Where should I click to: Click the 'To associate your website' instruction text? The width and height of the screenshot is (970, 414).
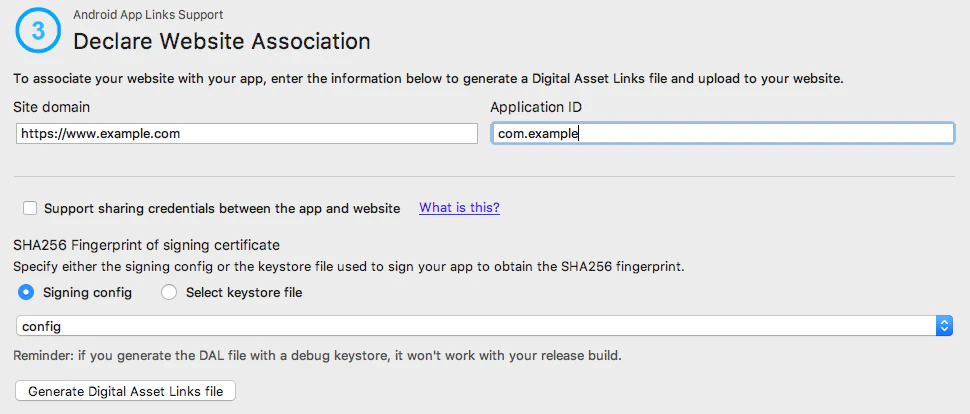click(x=428, y=79)
